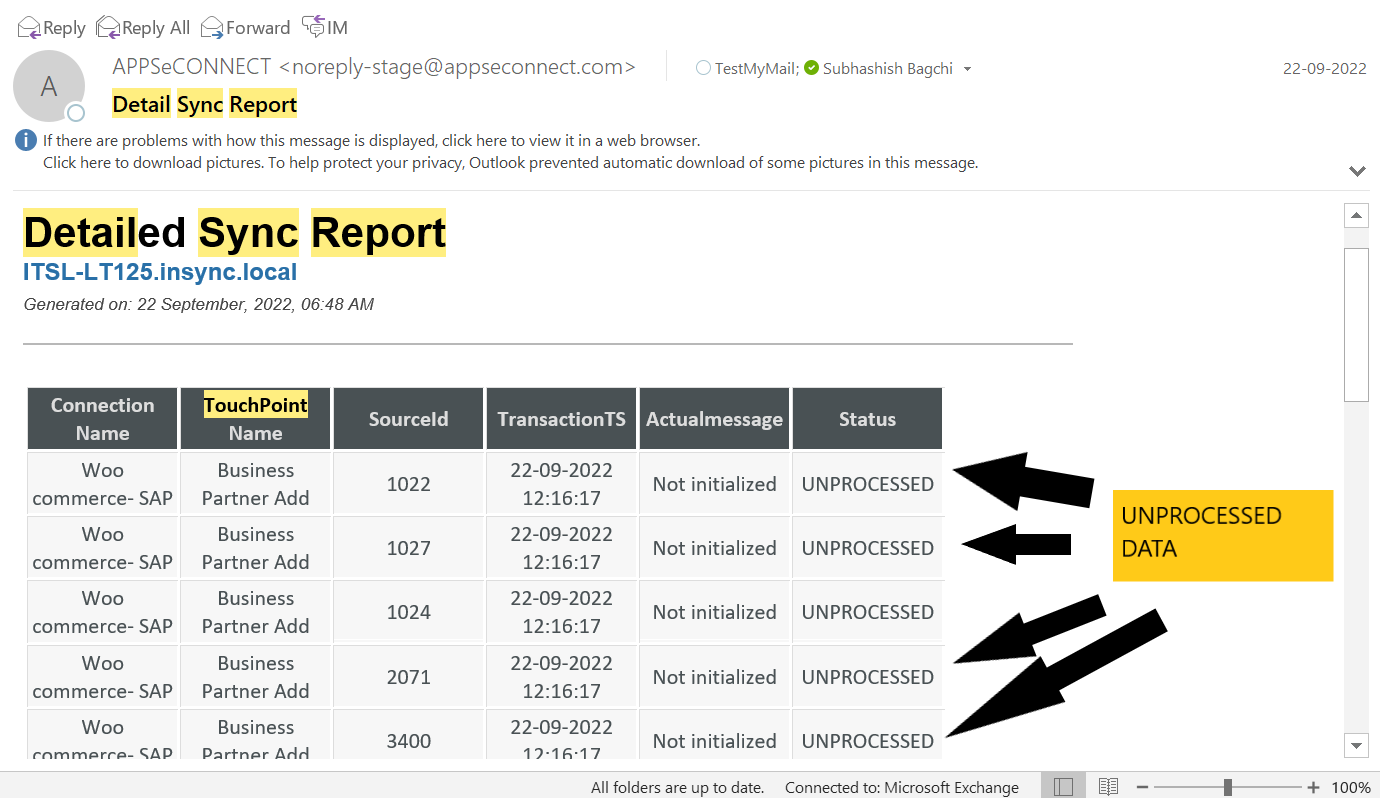This screenshot has width=1380, height=798.
Task: Expand the Subhashish Bagchi recipient dropdown
Action: click(966, 69)
